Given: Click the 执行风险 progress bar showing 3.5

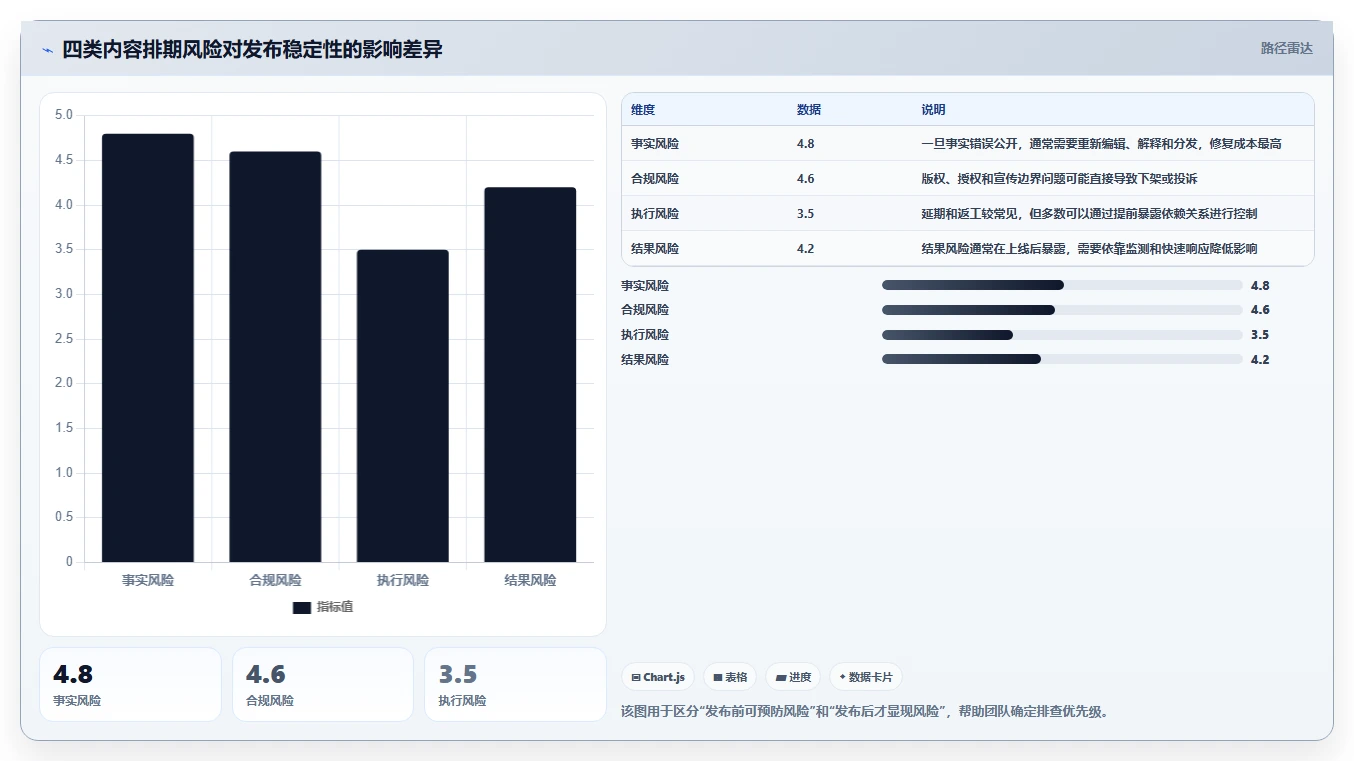Looking at the screenshot, I should (1062, 335).
